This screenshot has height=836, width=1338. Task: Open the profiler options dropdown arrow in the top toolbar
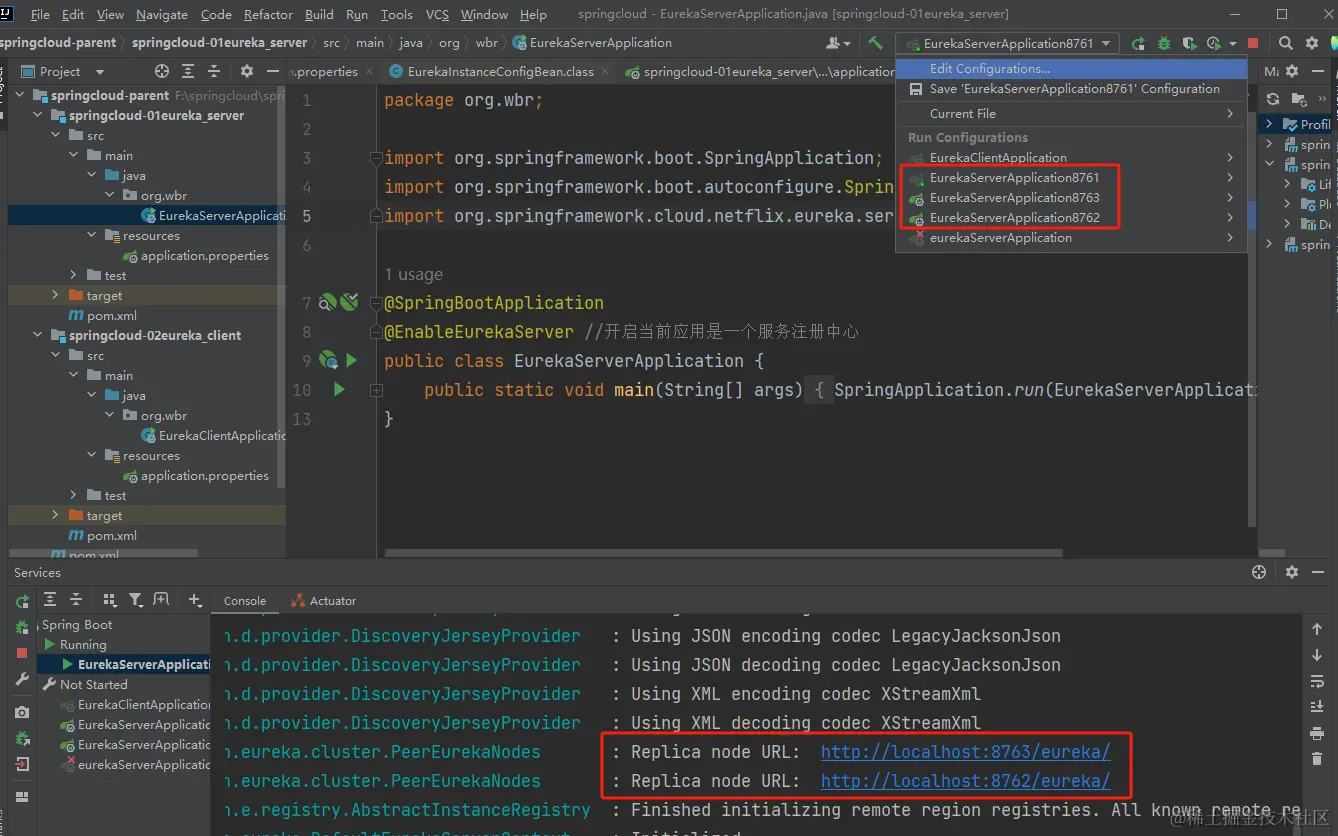pos(1233,43)
